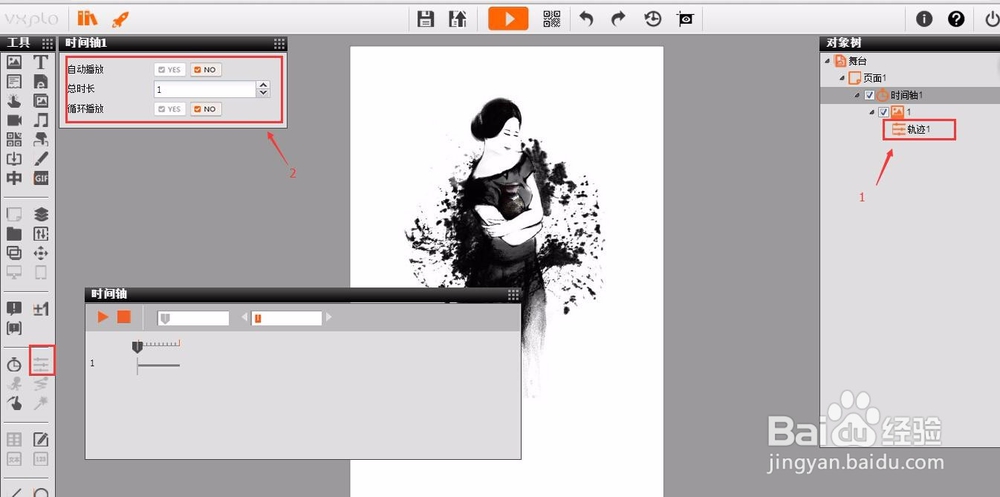Open the info icon
This screenshot has height=497, width=1000.
[x=924, y=19]
